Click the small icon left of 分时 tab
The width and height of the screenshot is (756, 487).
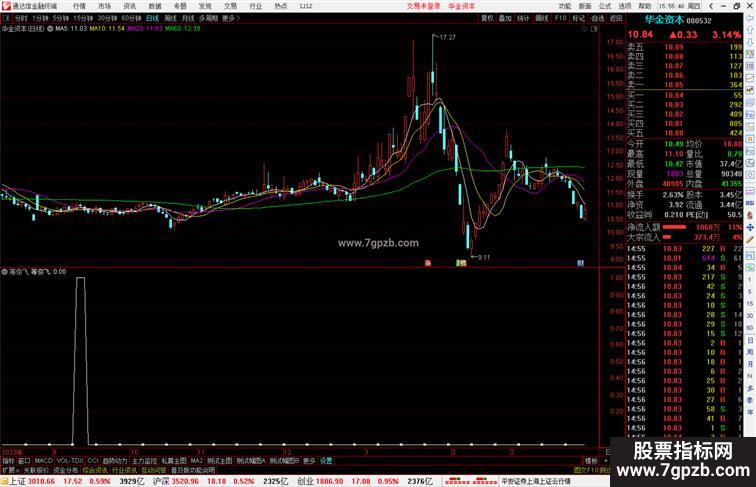pyautogui.click(x=6, y=18)
